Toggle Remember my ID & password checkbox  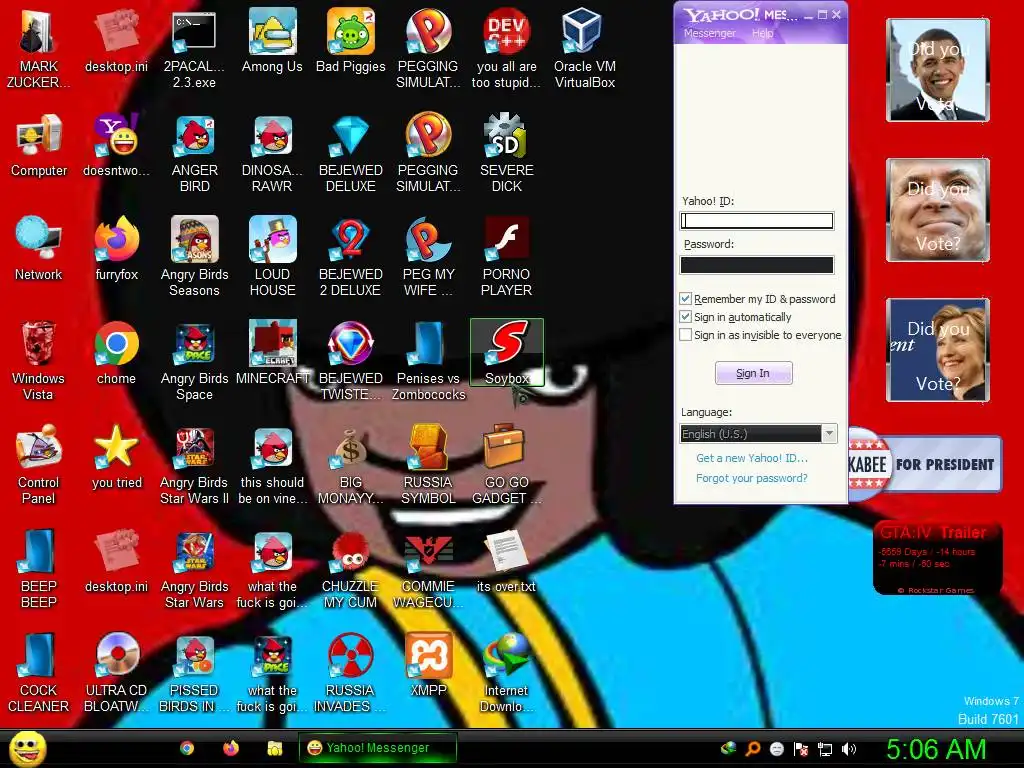tap(686, 299)
